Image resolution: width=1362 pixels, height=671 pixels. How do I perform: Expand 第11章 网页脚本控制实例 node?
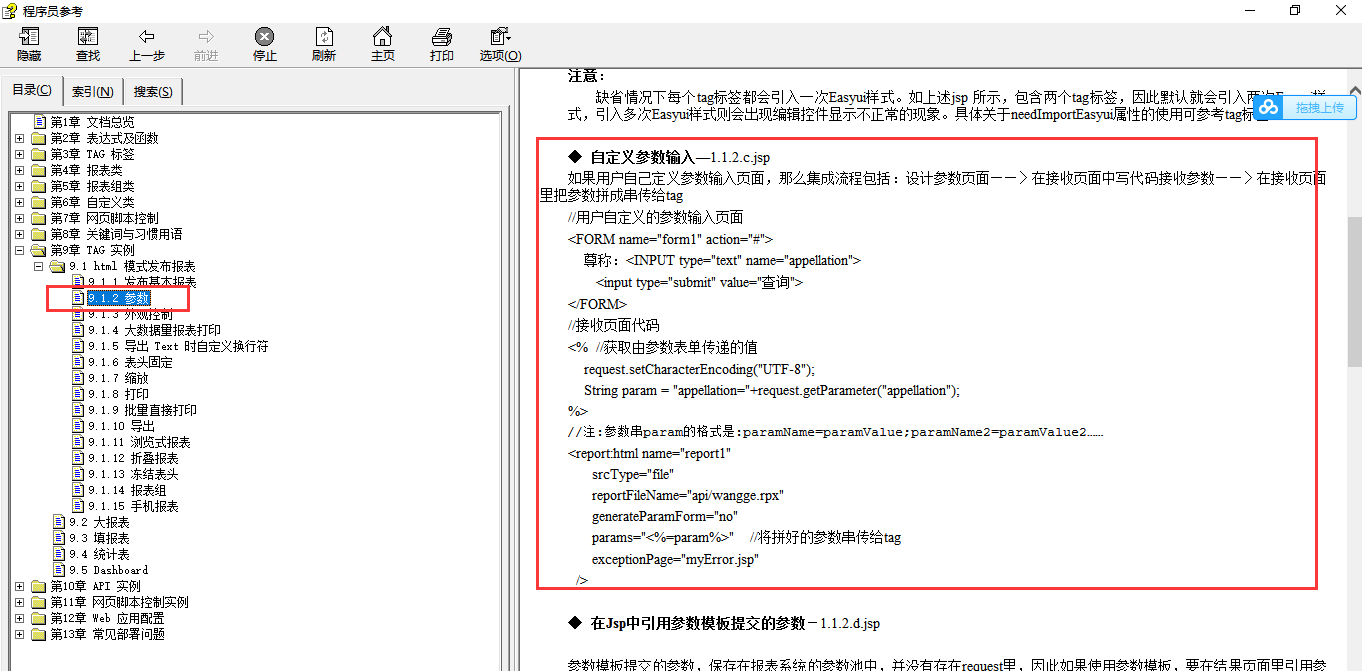pos(20,602)
